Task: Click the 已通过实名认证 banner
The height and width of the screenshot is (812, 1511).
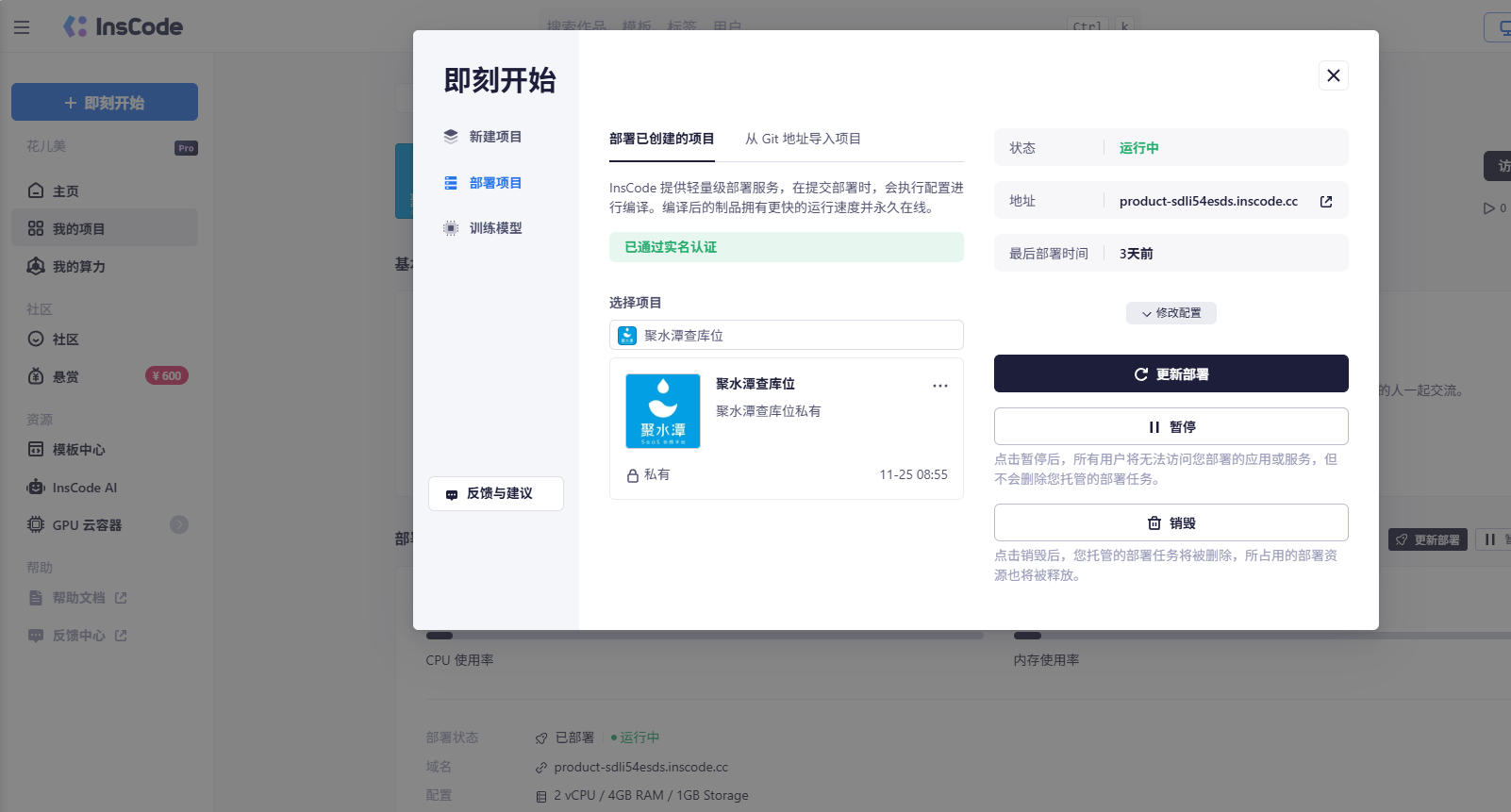Action: (x=787, y=247)
